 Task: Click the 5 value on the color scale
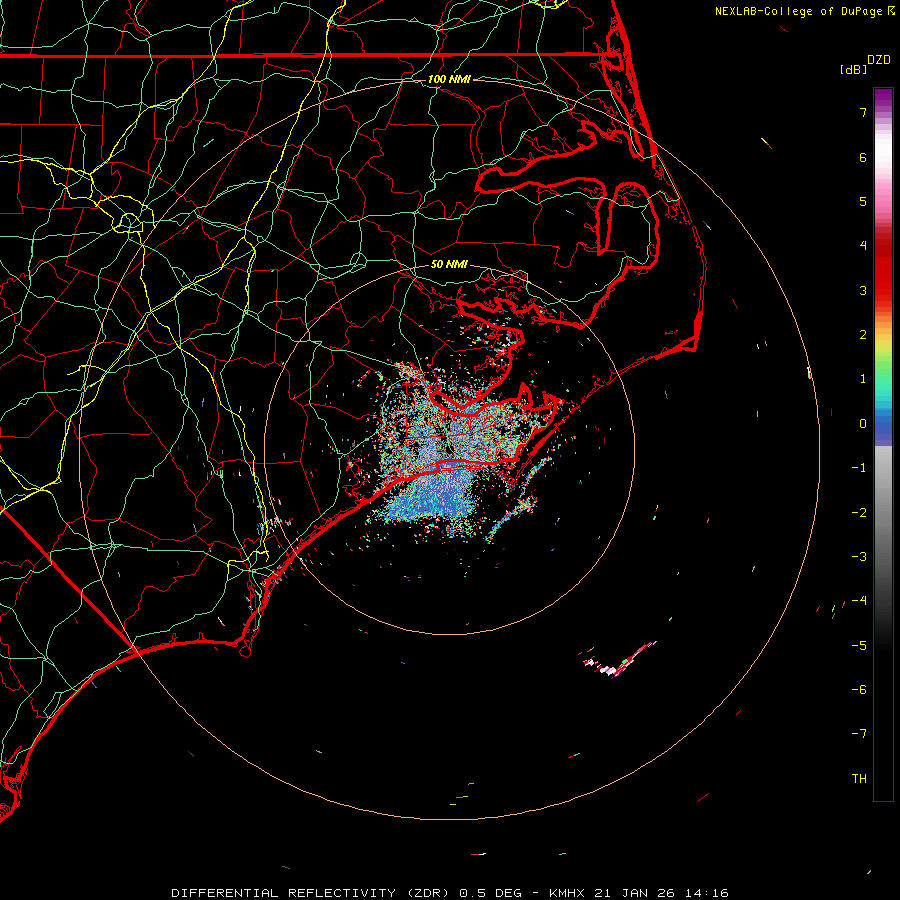click(863, 201)
